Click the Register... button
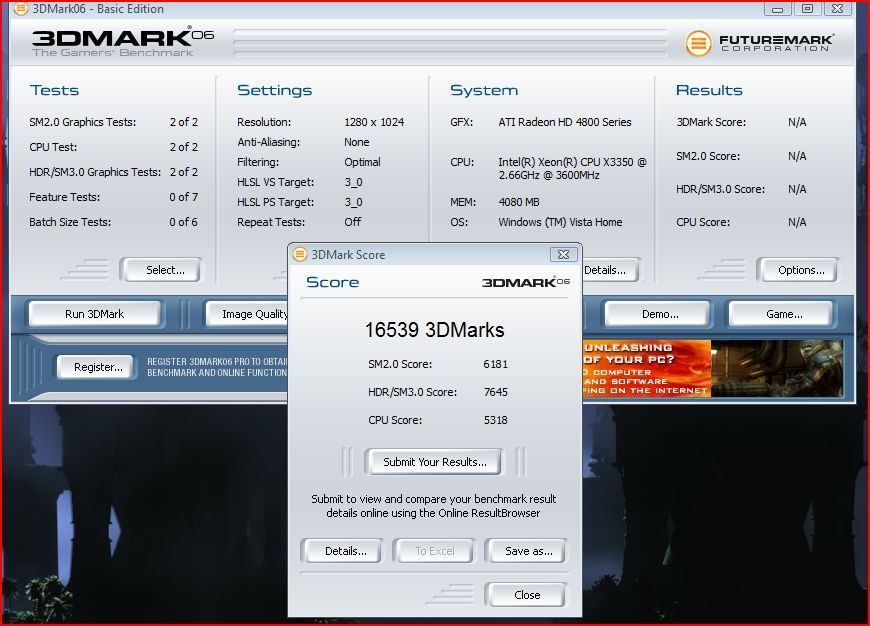 pos(95,367)
